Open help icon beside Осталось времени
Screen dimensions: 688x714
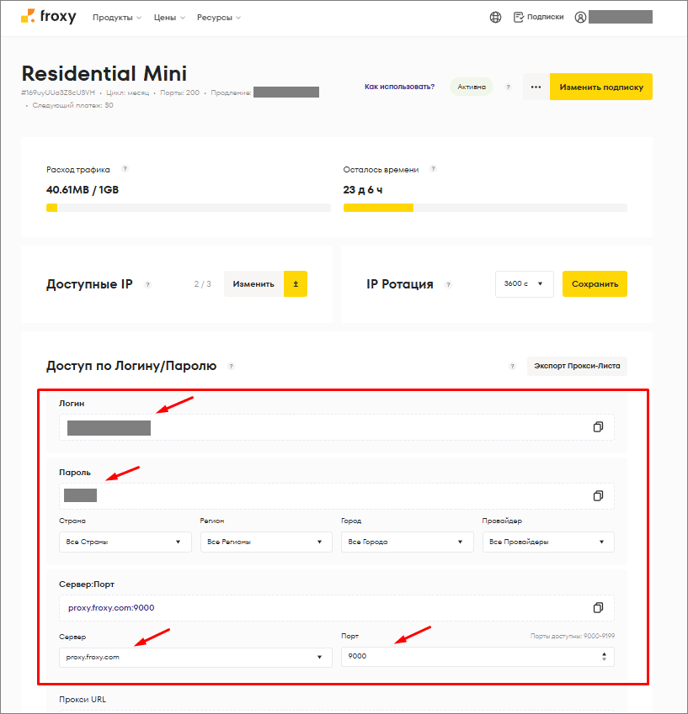point(433,169)
